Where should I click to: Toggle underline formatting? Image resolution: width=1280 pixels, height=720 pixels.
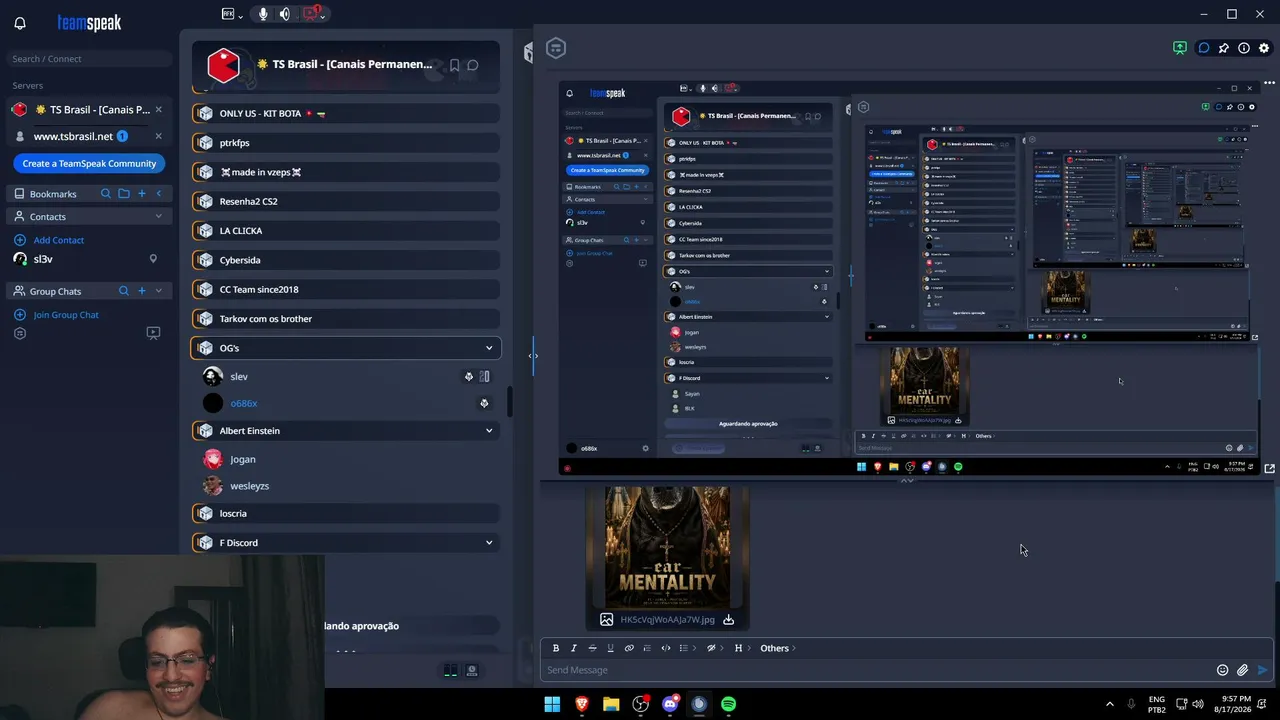click(x=610, y=648)
